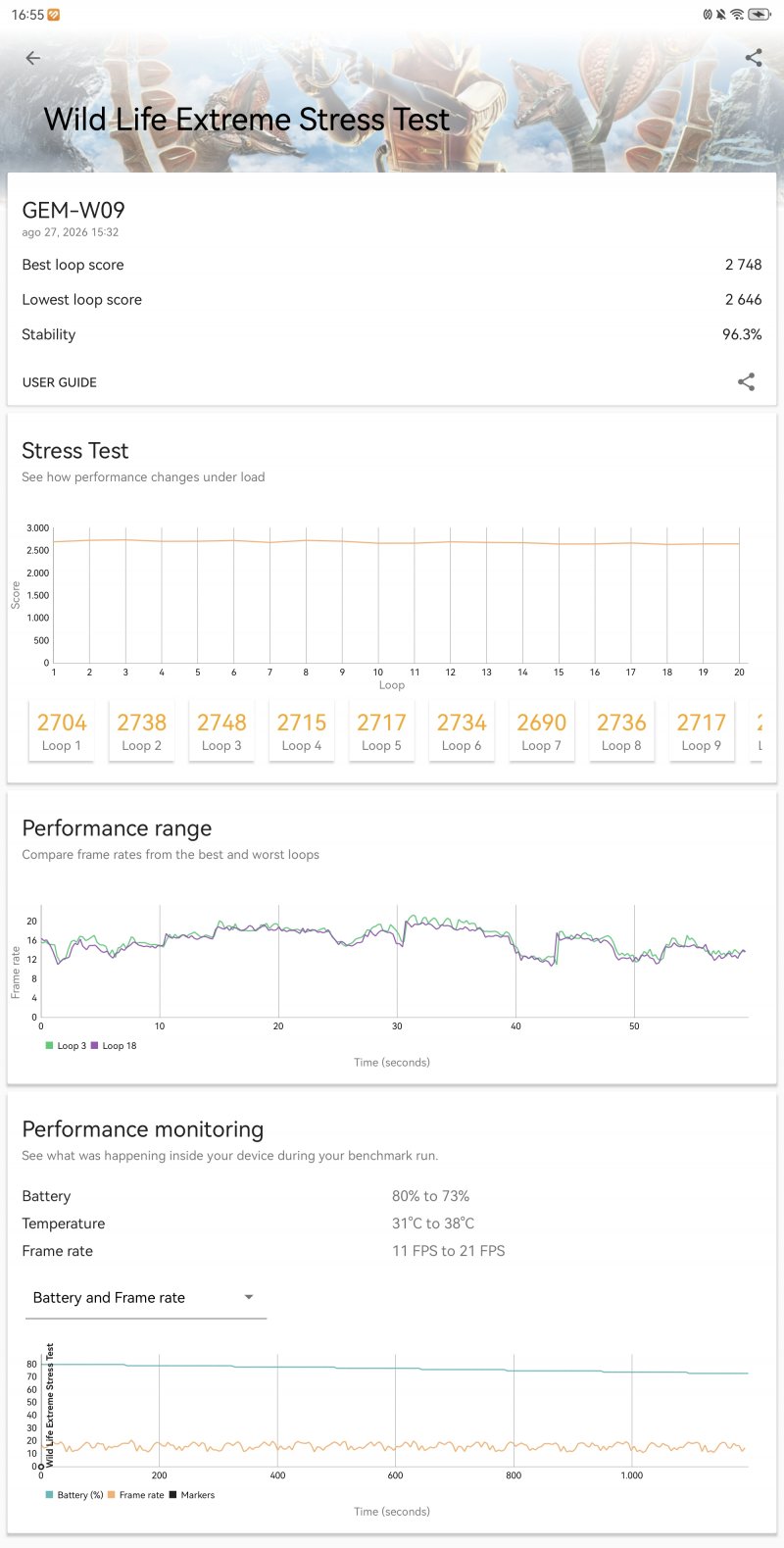Tap the battery status icon
Image resolution: width=784 pixels, height=1548 pixels.
coord(759,15)
